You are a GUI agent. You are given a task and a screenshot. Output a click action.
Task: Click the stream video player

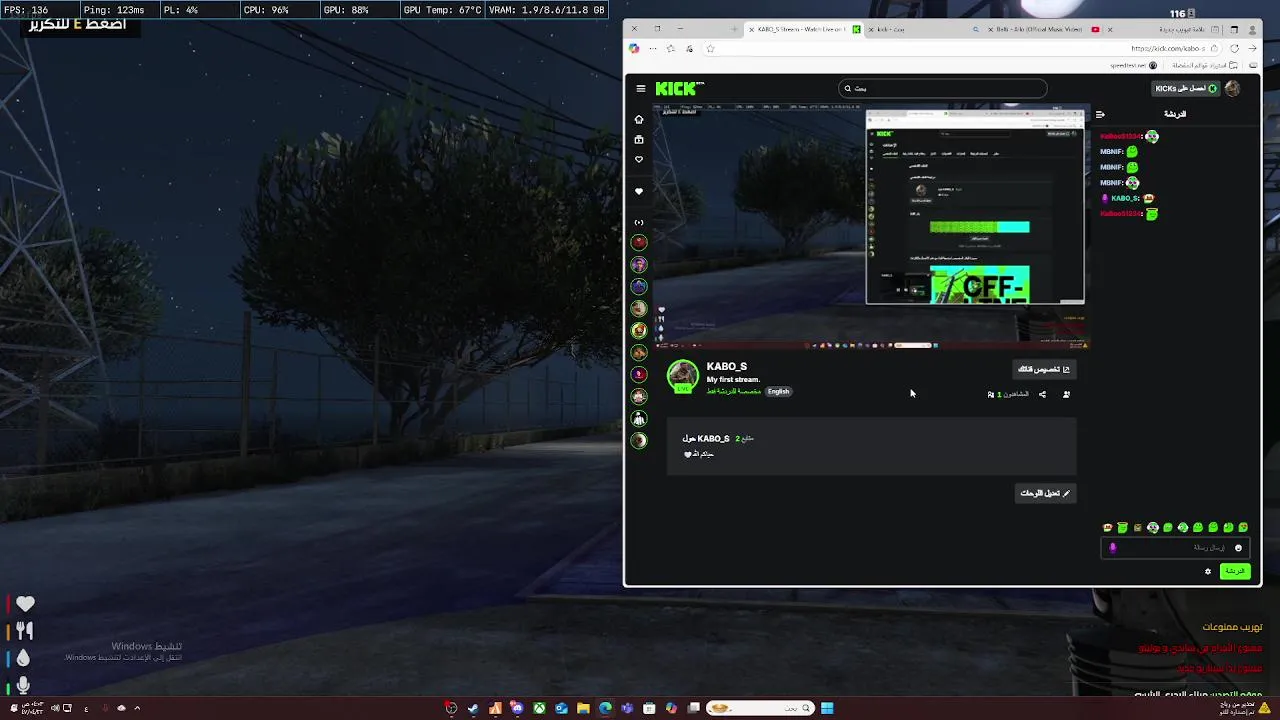(872, 226)
